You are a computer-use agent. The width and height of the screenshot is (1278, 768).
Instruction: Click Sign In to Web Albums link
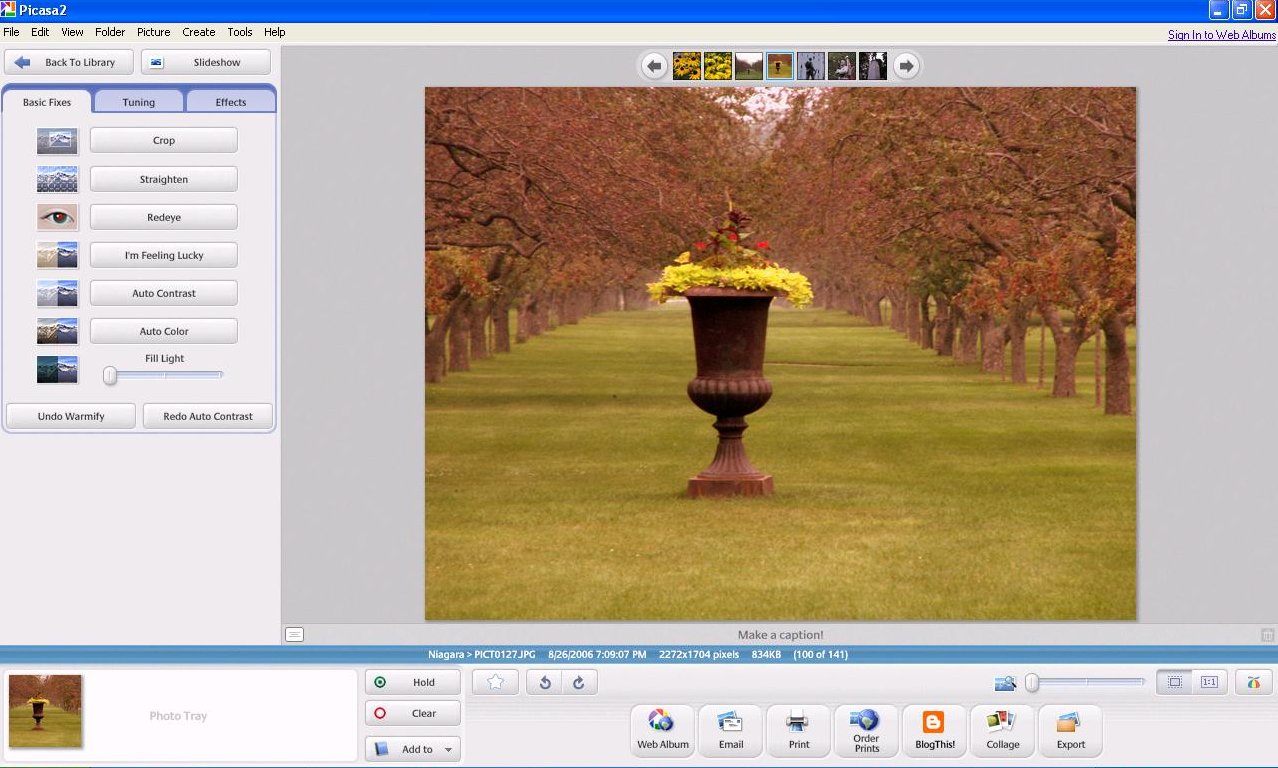tap(1221, 35)
